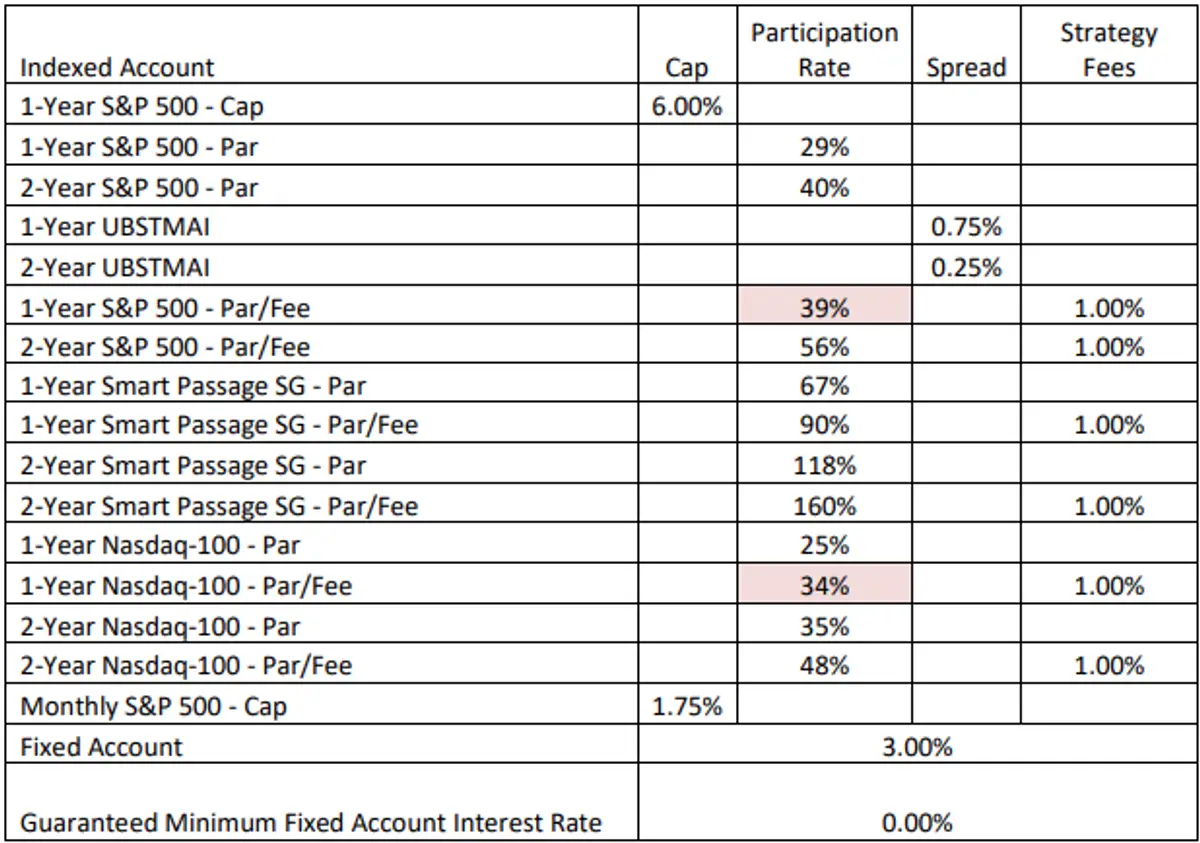Select the highlighted 34% participation rate cell

[825, 586]
